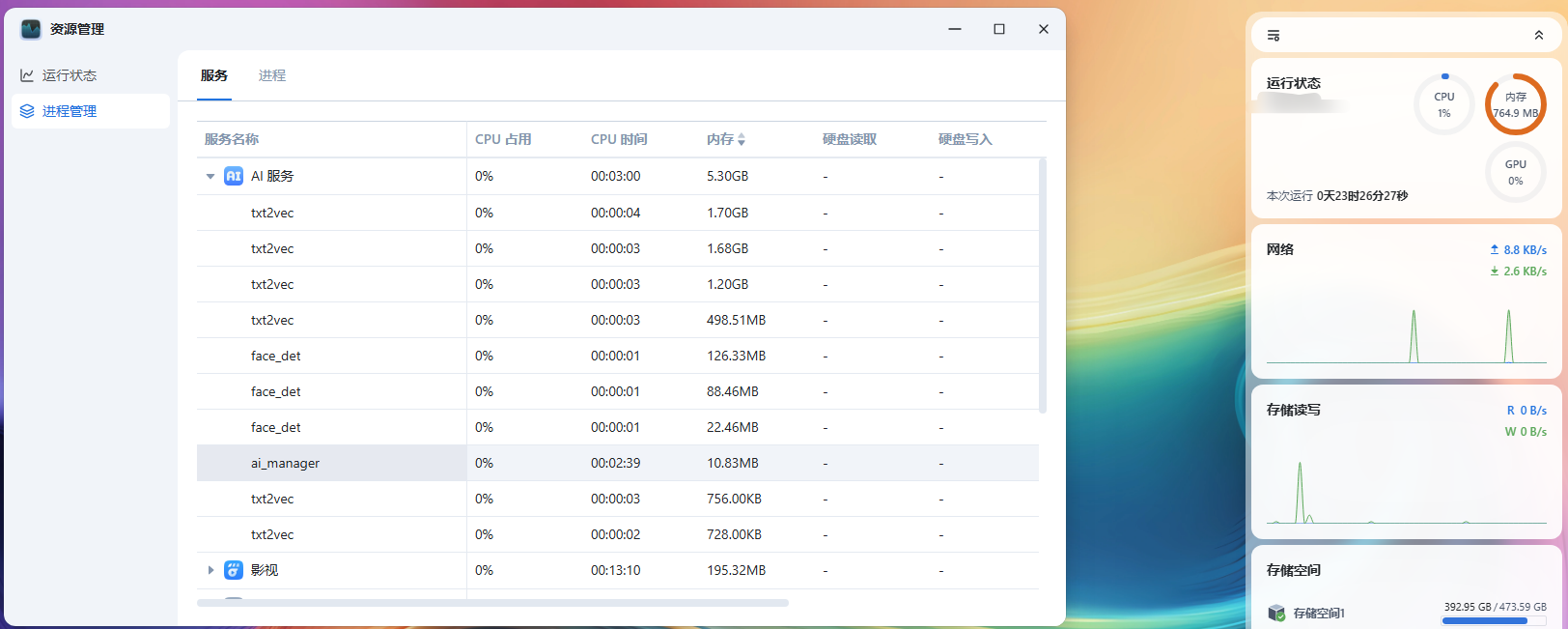Click the Resource Manager app icon in title bar
Image resolution: width=1568 pixels, height=629 pixels.
click(31, 29)
